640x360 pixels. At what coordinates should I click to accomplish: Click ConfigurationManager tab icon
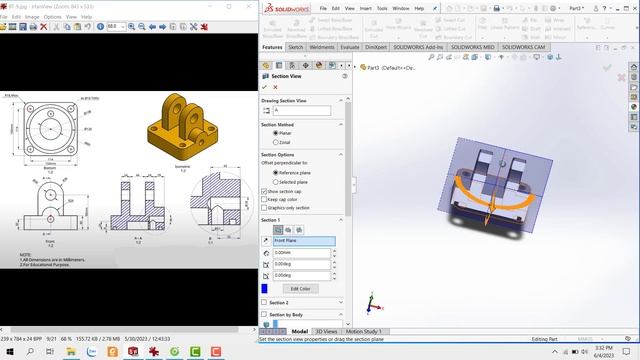(292, 65)
